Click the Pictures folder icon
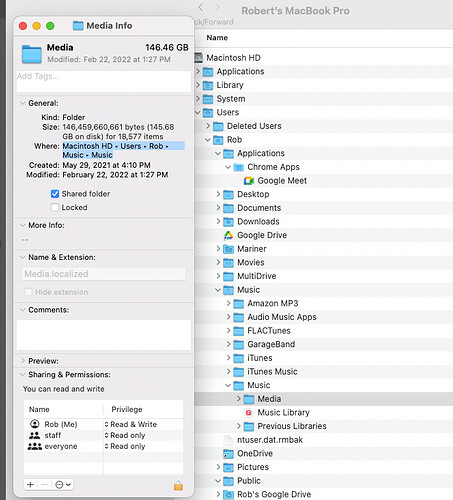Viewport: 453px width, 500px height. coord(228,467)
